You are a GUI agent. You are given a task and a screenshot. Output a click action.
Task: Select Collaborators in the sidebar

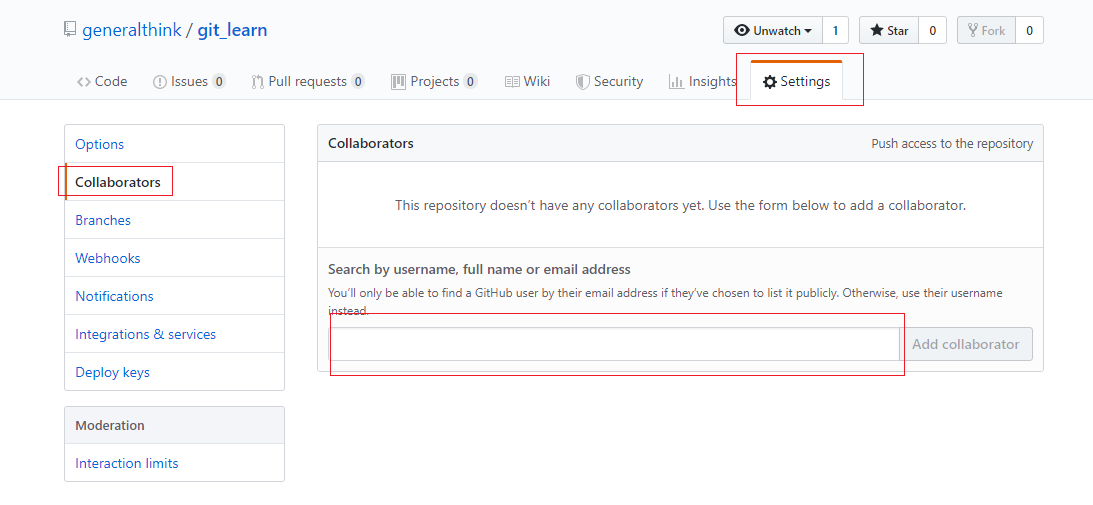click(x=118, y=182)
